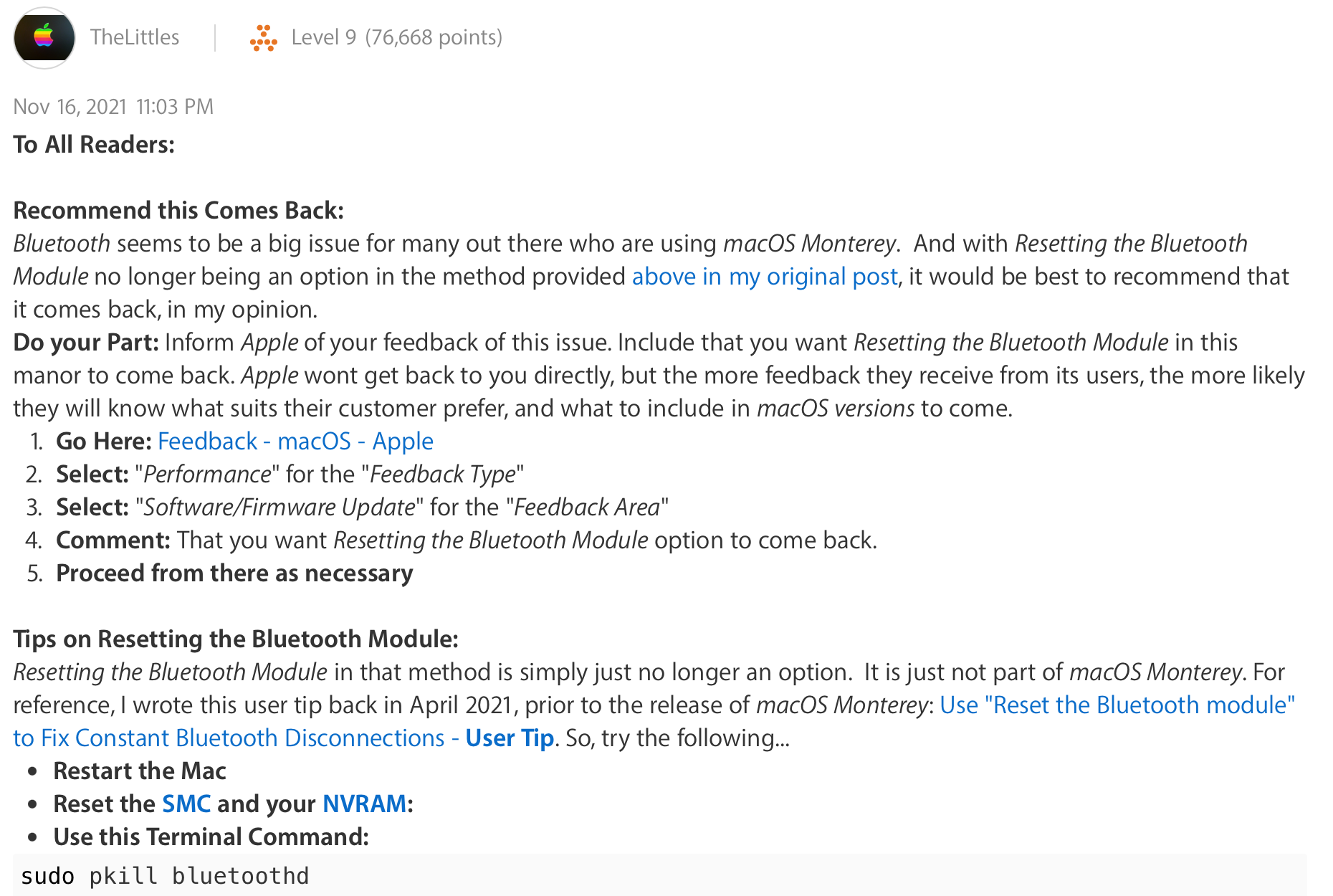Click the "Tips on Resetting the Bluetooth Module:" heading

[x=236, y=639]
